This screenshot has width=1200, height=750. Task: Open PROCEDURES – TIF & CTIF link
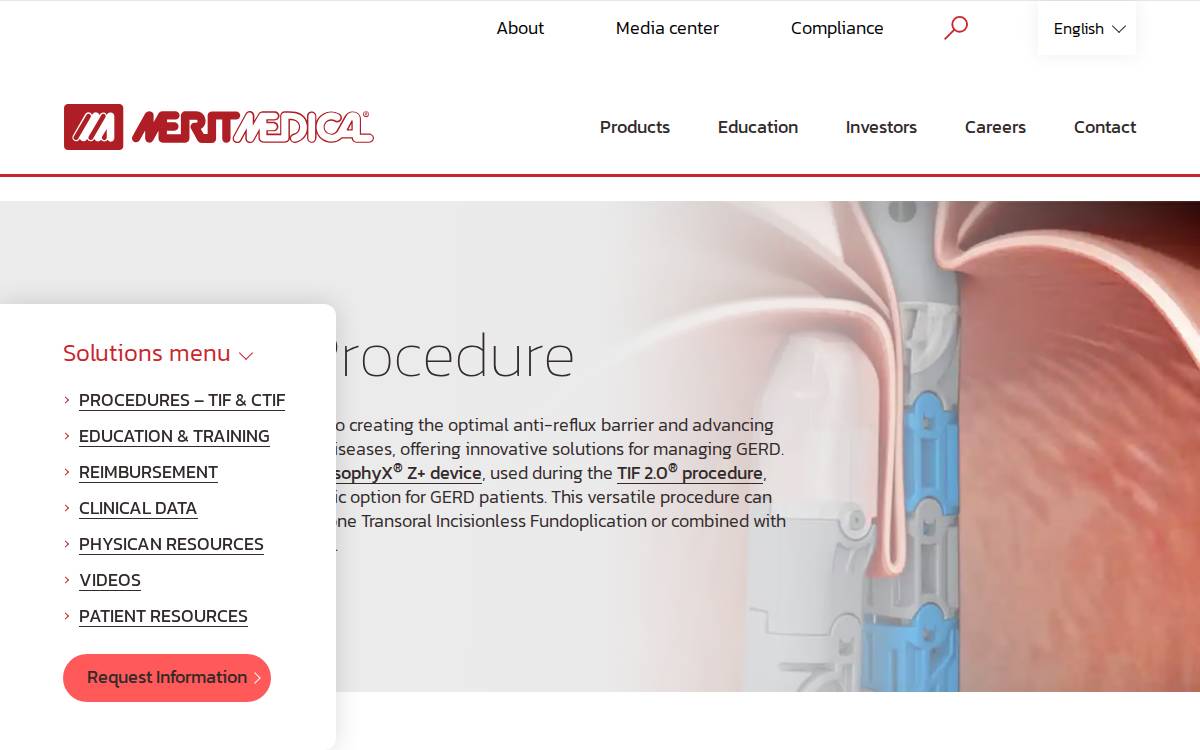point(182,400)
